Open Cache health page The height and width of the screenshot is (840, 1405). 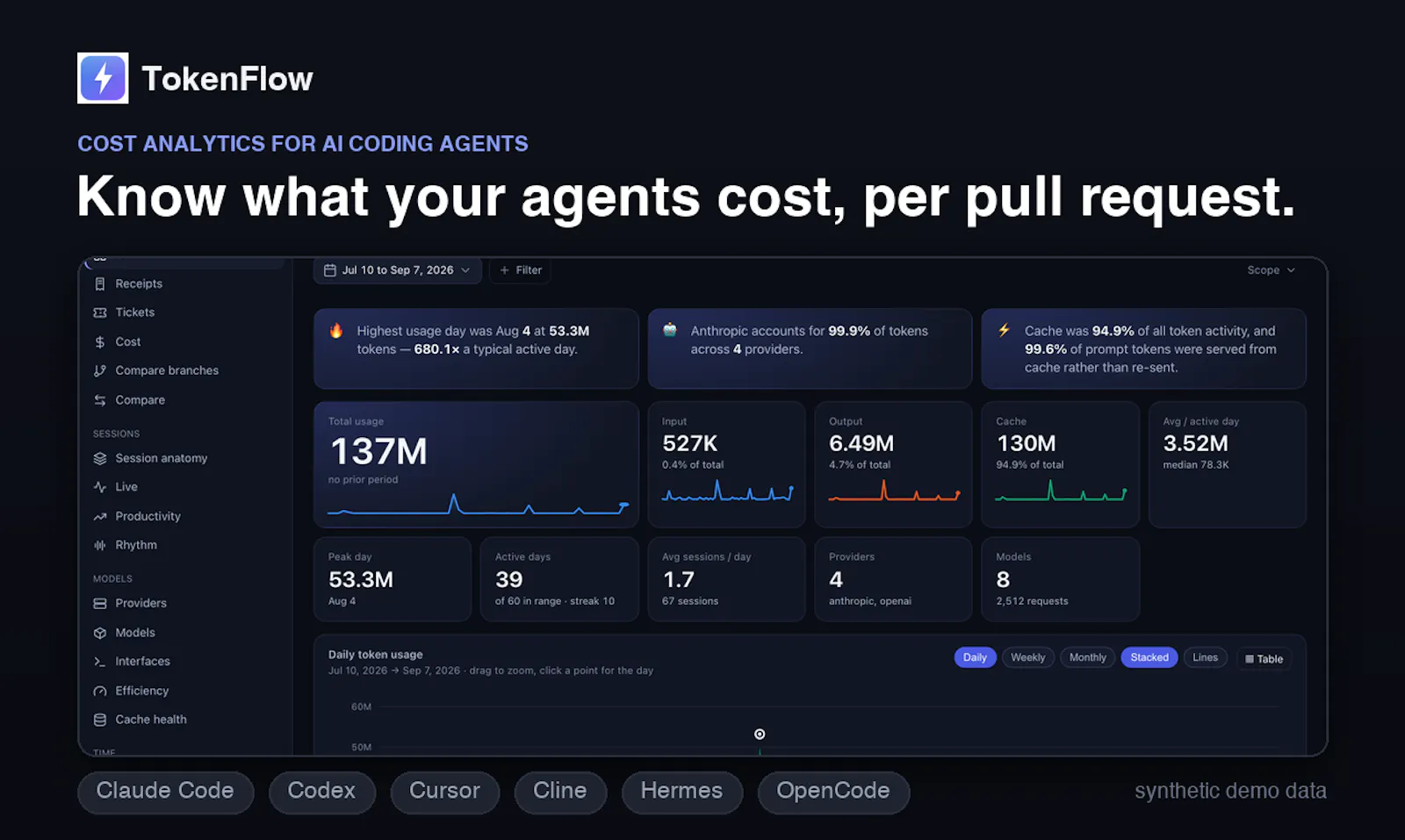pyautogui.click(x=151, y=720)
